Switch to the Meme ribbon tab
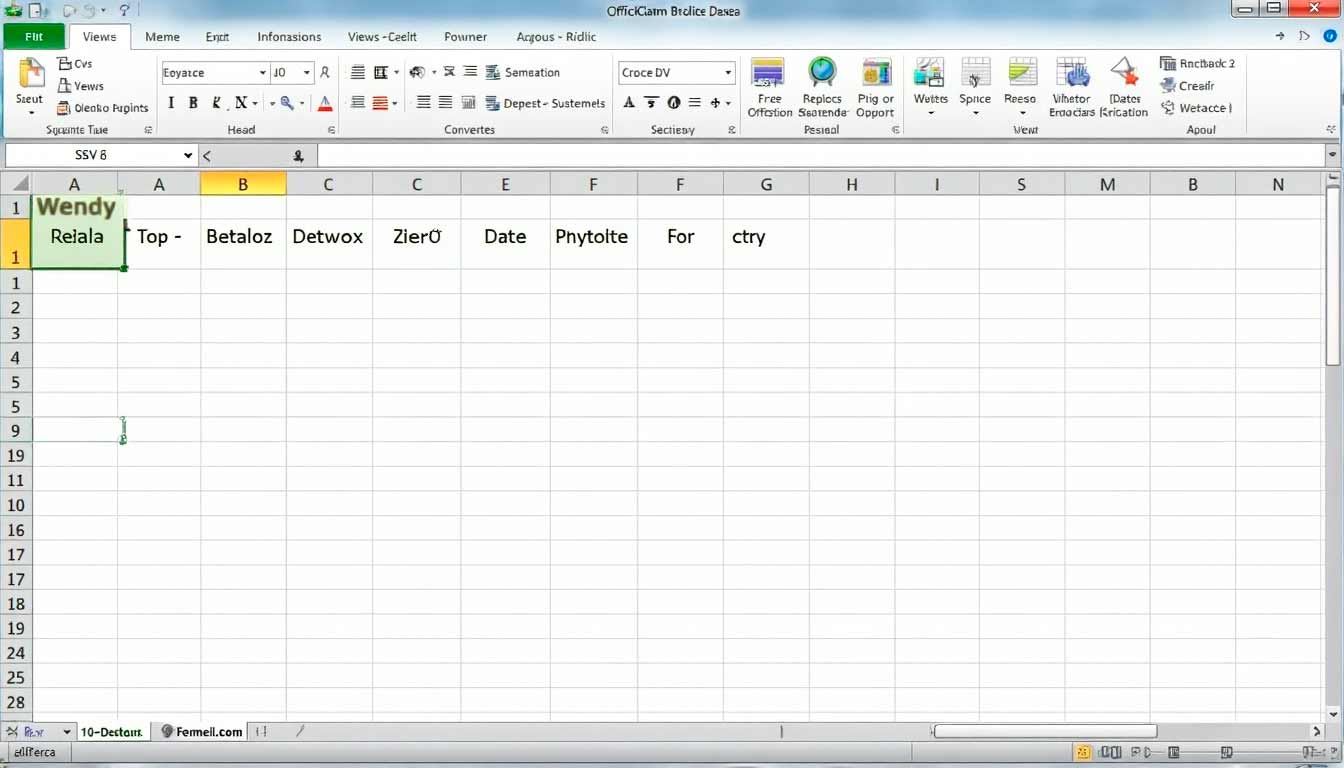The height and width of the screenshot is (768, 1344). 162,37
